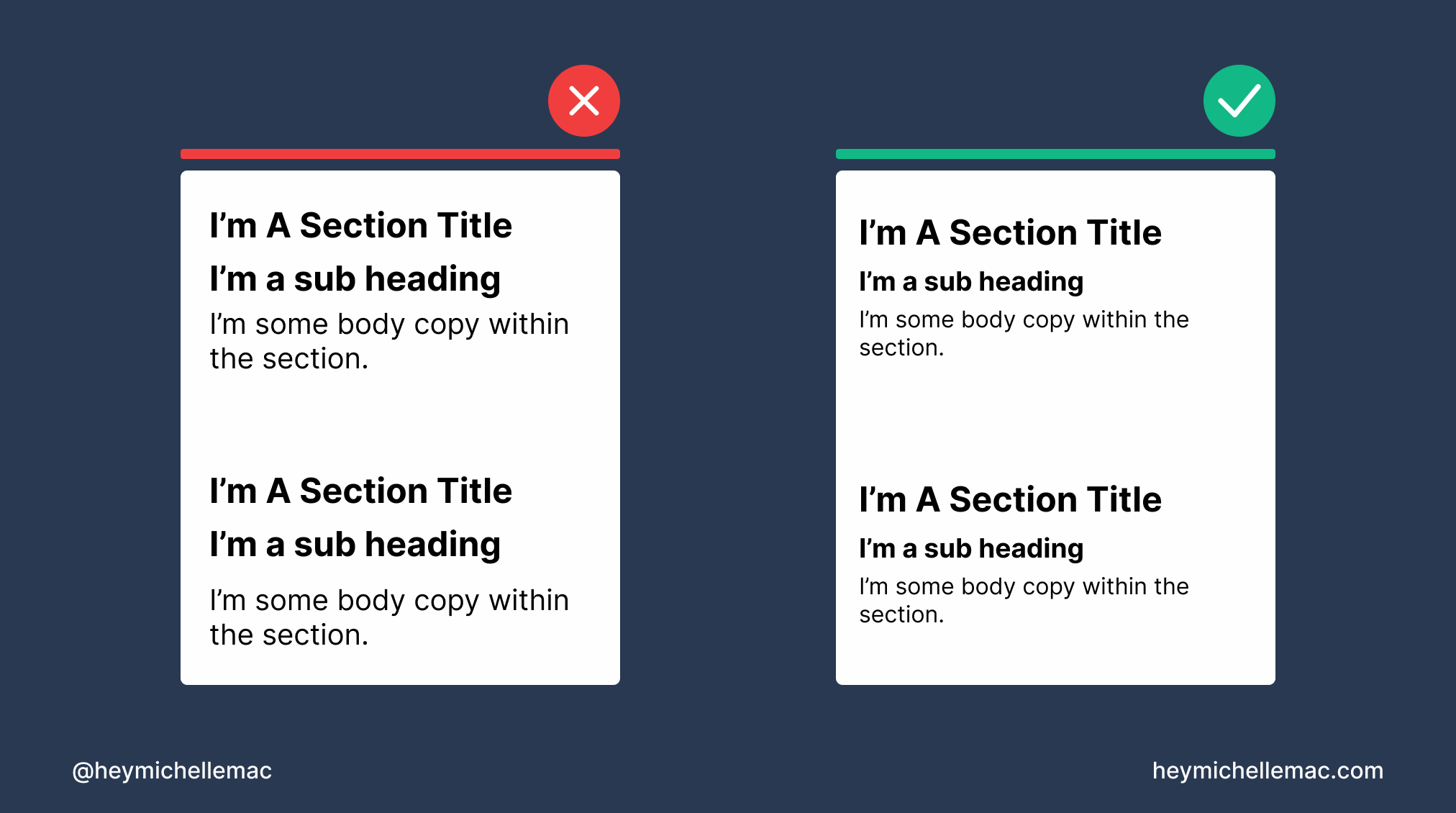Image resolution: width=1456 pixels, height=813 pixels.
Task: Select bottom body copy in left card
Action: (389, 618)
